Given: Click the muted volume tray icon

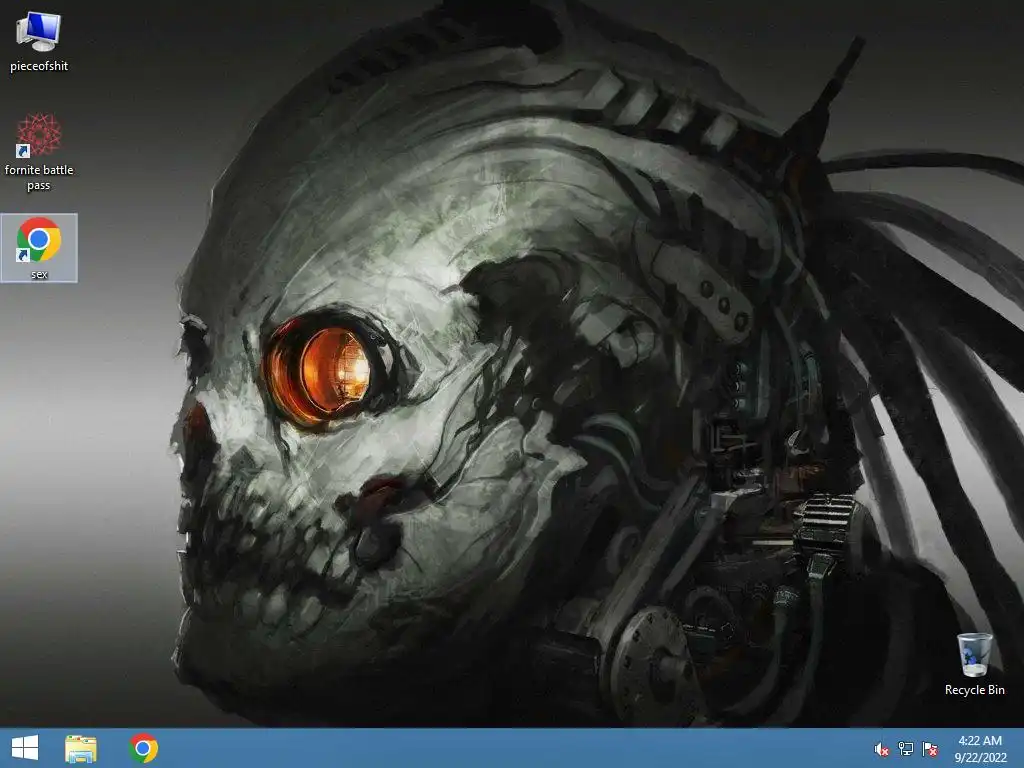Looking at the screenshot, I should click(882, 749).
